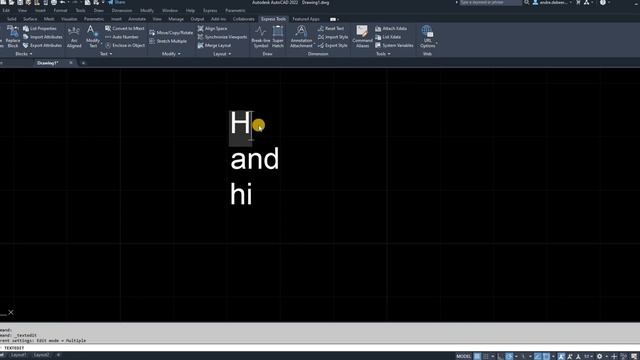Image resolution: width=640 pixels, height=360 pixels.
Task: Expand the Blocks panel dropdown
Action: pyautogui.click(x=24, y=54)
